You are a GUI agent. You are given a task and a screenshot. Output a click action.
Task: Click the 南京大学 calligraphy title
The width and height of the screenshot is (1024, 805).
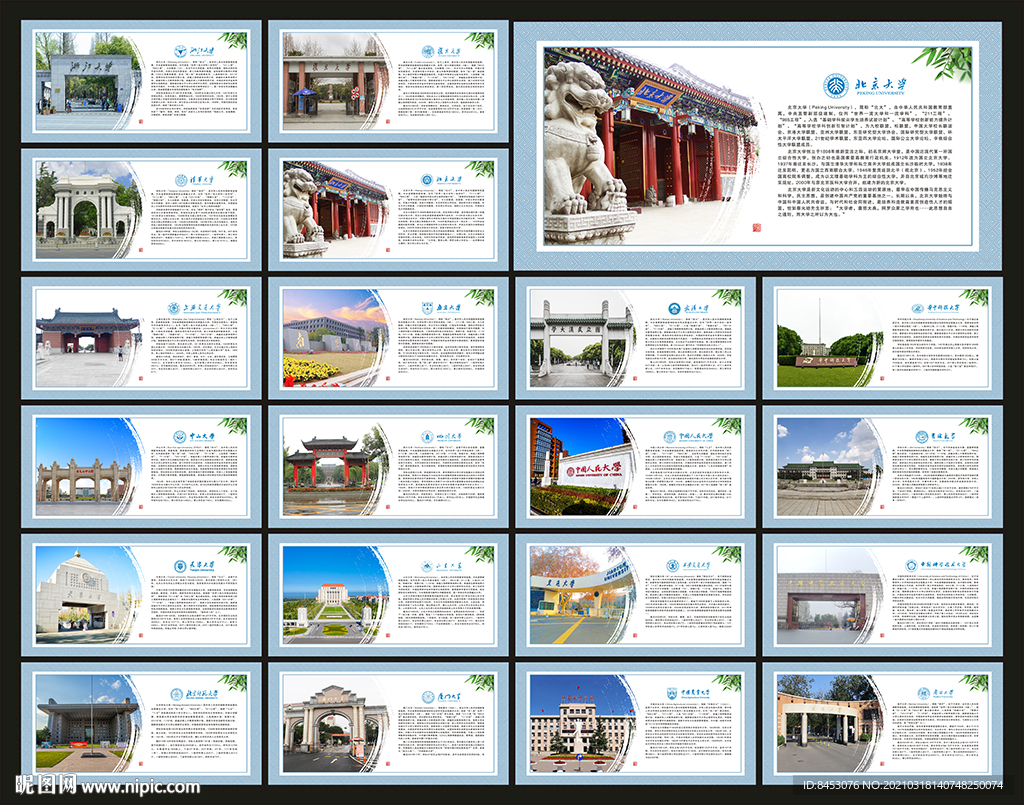tap(448, 307)
